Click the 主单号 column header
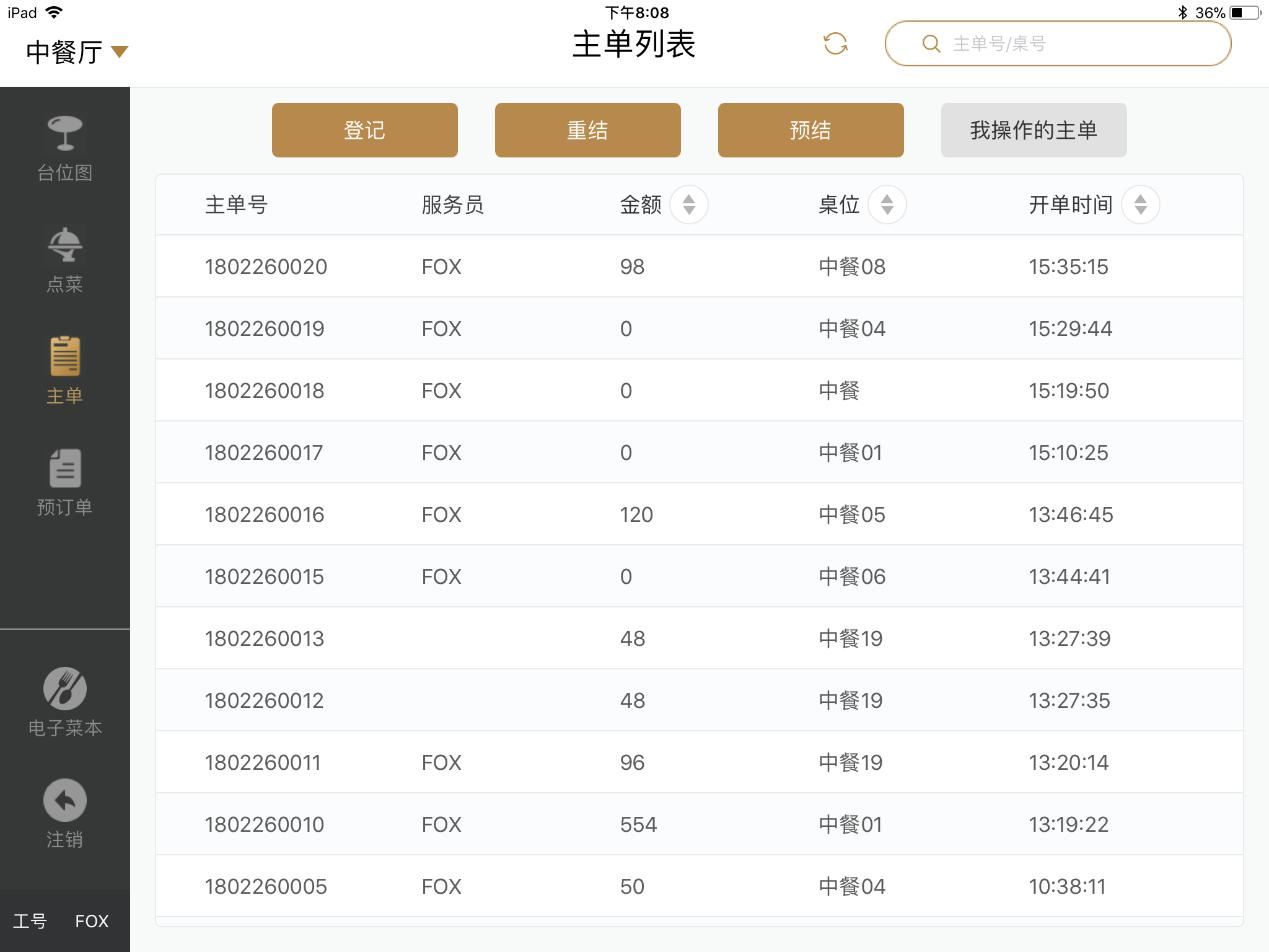This screenshot has height=952, width=1269. (236, 205)
